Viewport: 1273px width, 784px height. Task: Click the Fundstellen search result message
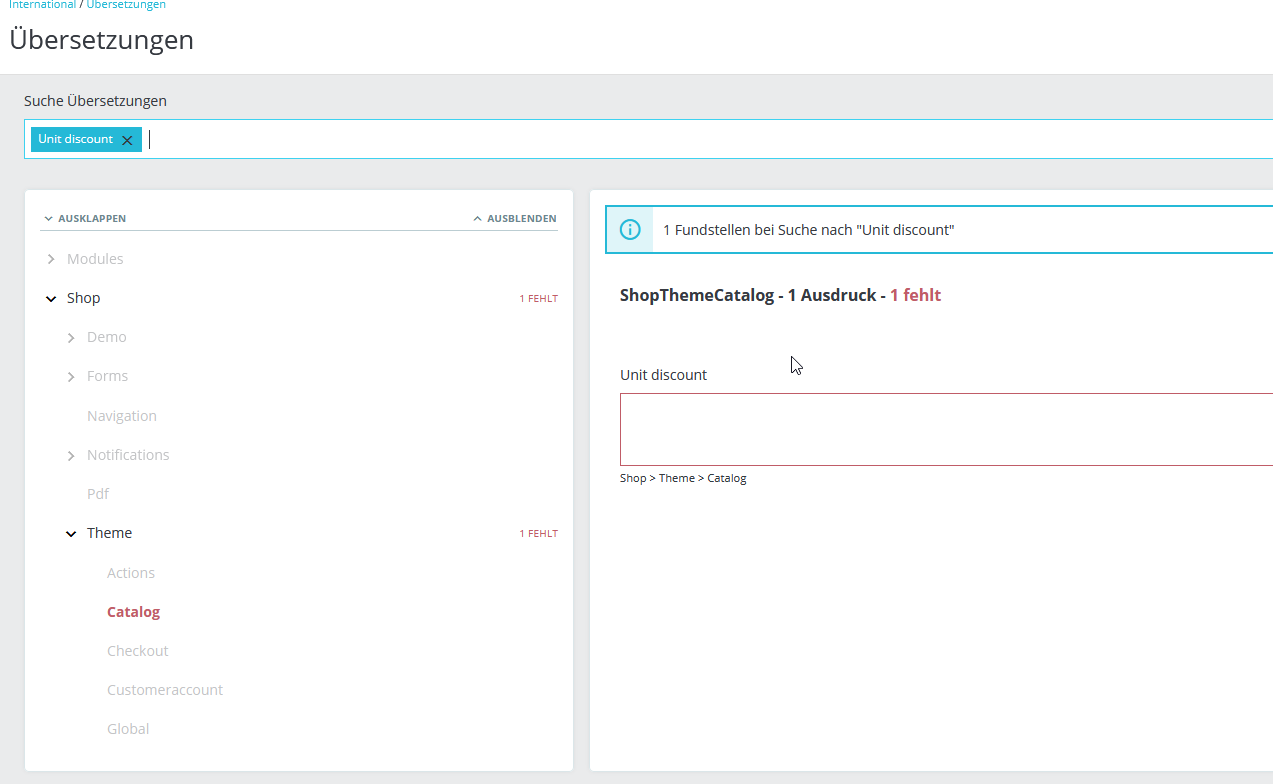(809, 230)
